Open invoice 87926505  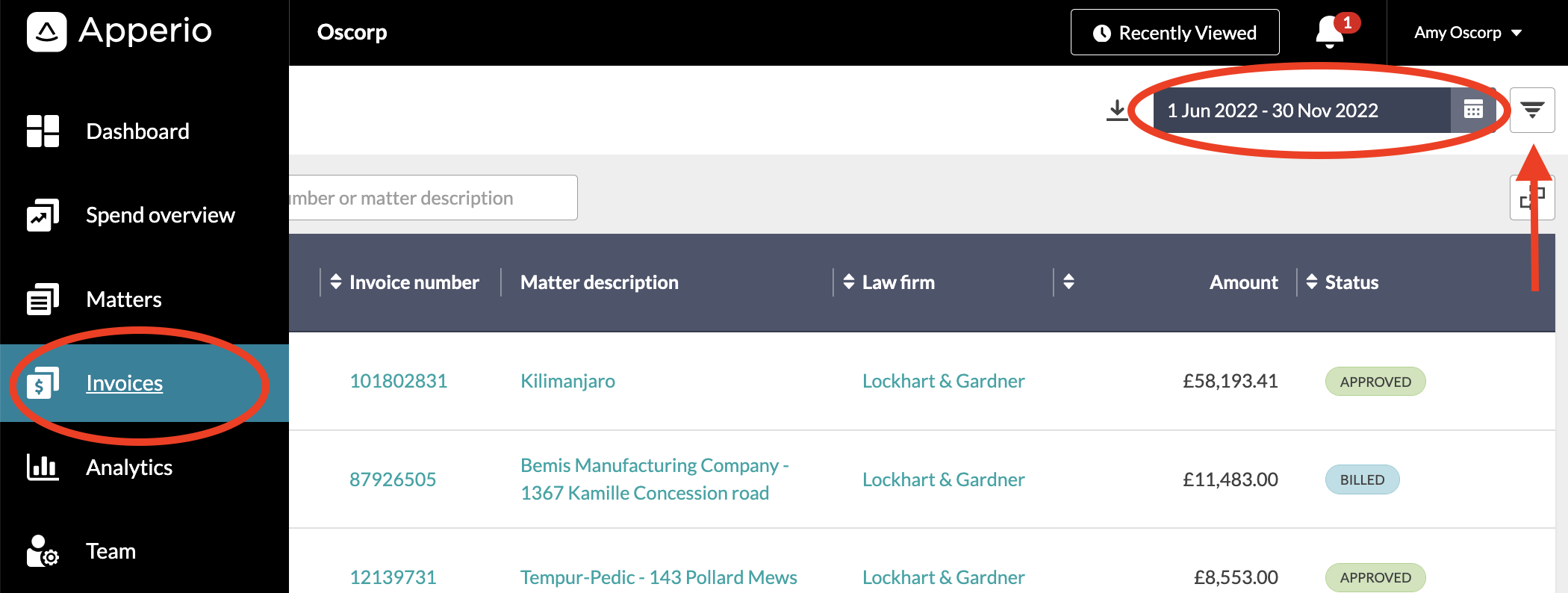point(393,479)
